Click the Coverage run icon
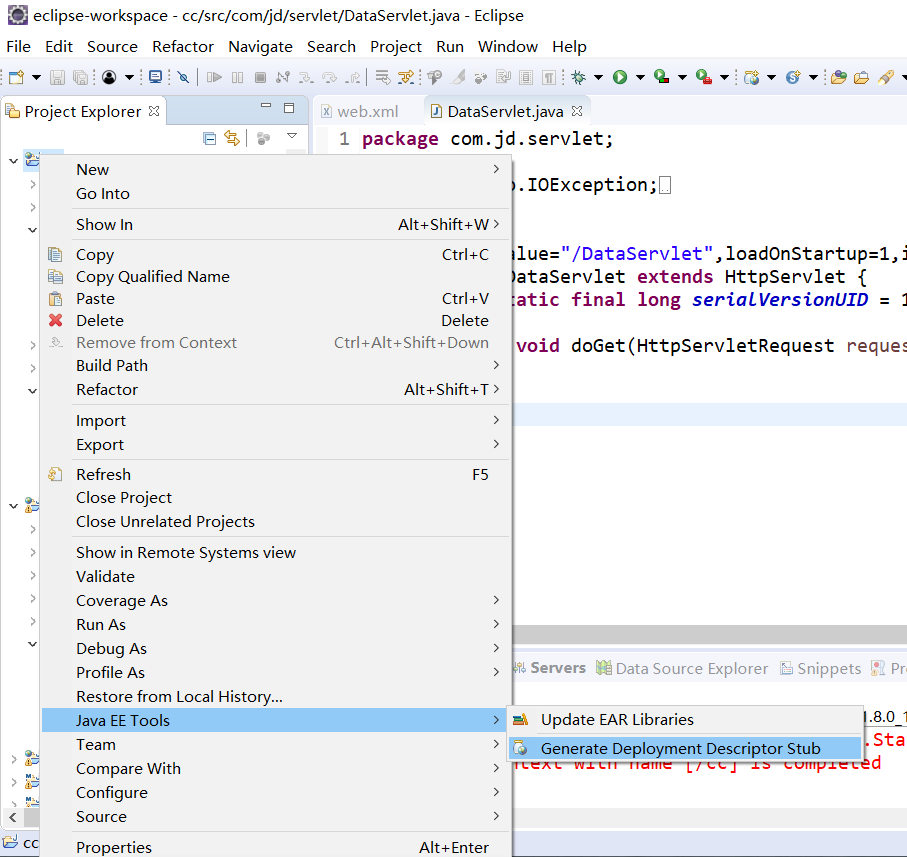 [662, 77]
